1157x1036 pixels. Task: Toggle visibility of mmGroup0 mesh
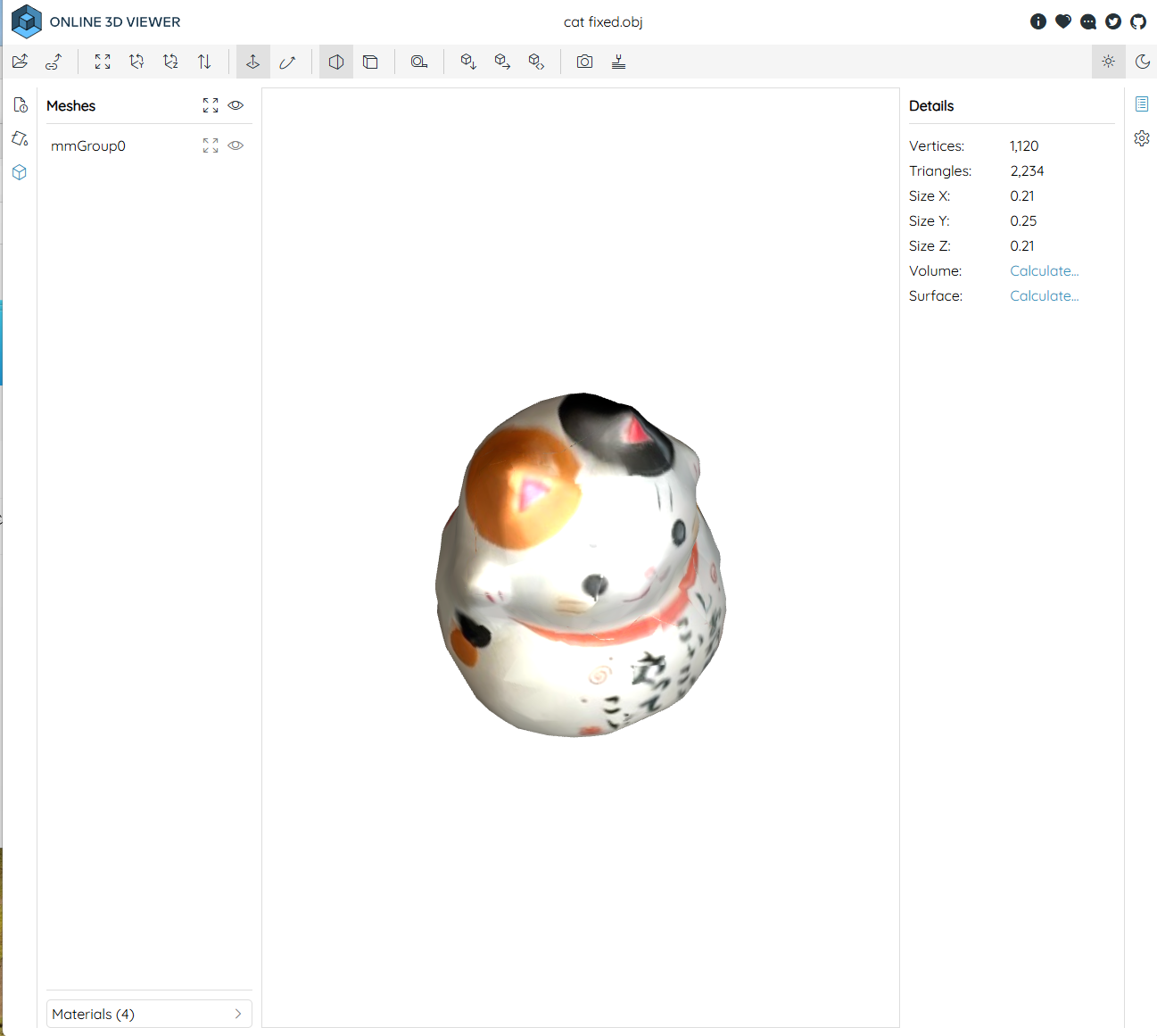236,145
